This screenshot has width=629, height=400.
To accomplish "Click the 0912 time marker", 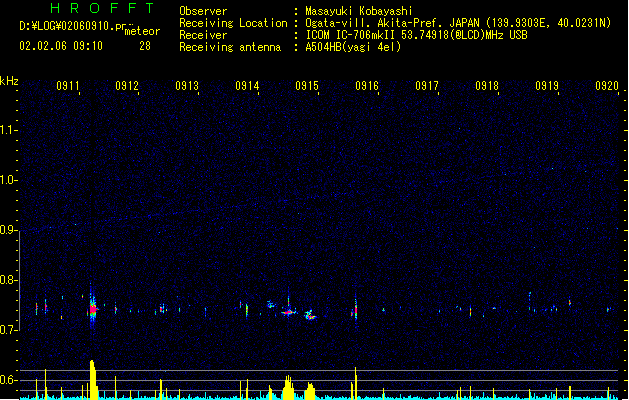I will coord(127,85).
